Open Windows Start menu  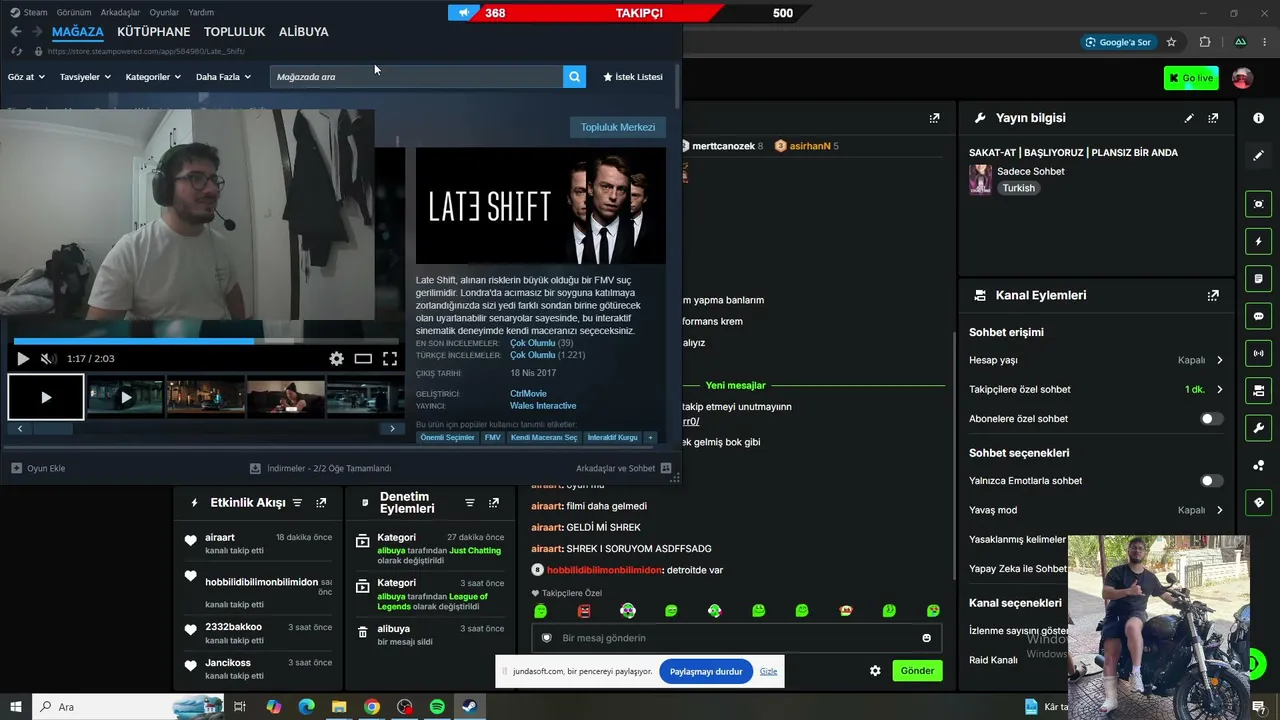(16, 707)
